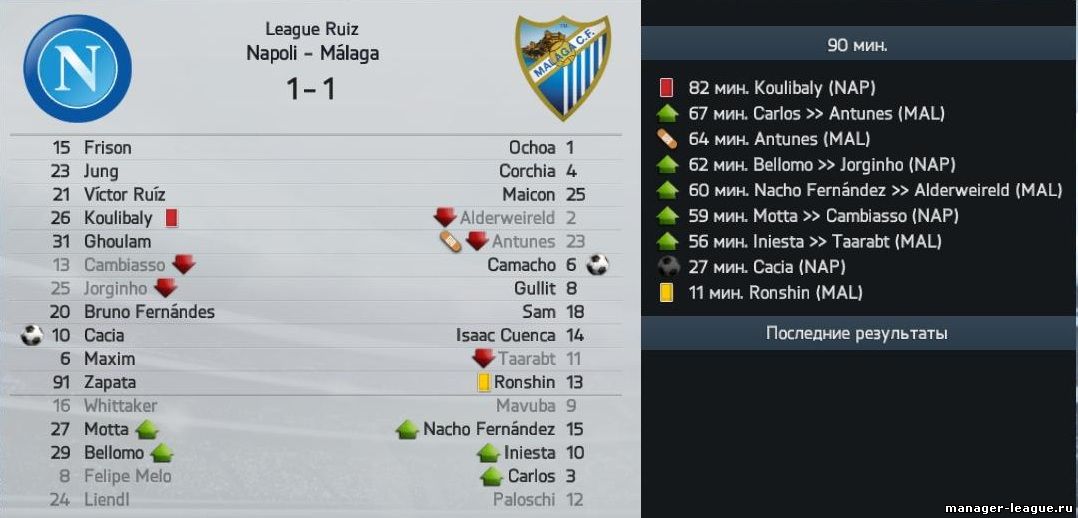Click yellow card icon beside Ronshin in lineup

tap(484, 382)
